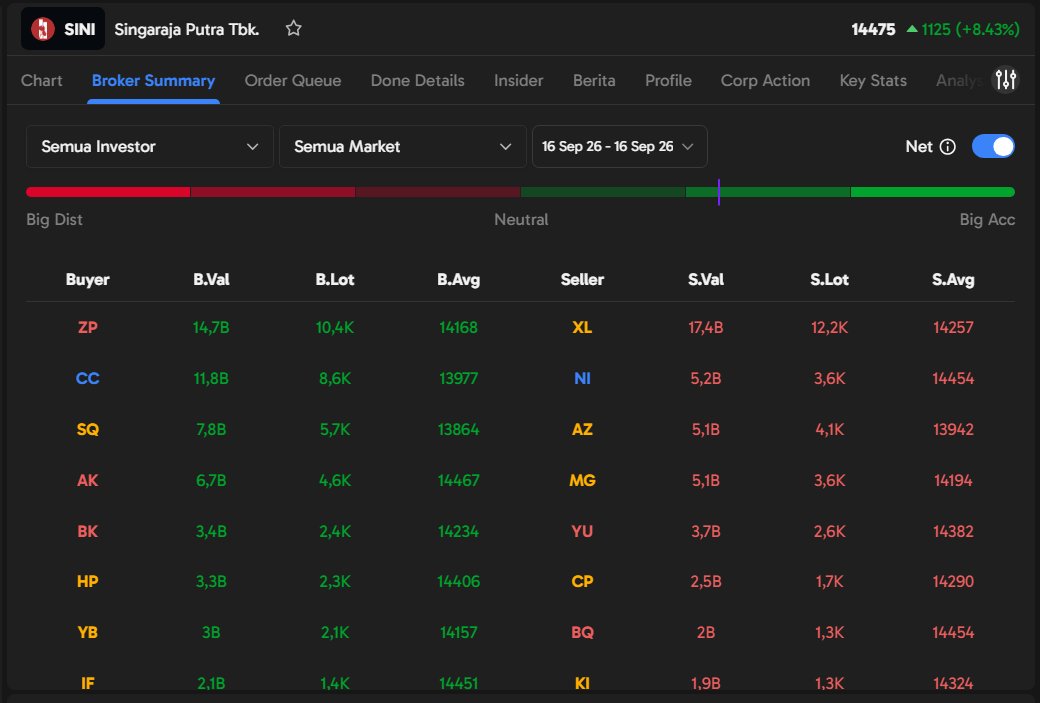Screen dimensions: 1040x703
Task: Switch to the Chart tab
Action: (42, 80)
